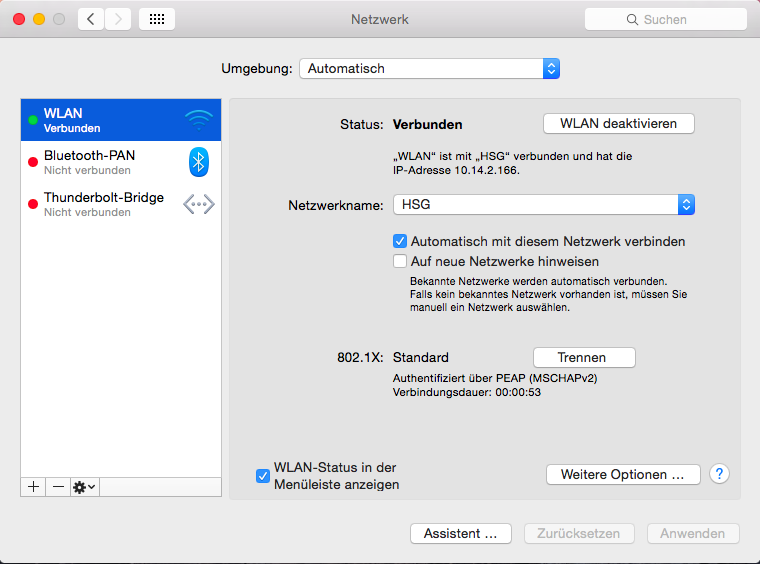Click the Thunderbolt-Bridge arrows icon
The height and width of the screenshot is (564, 760).
198,204
